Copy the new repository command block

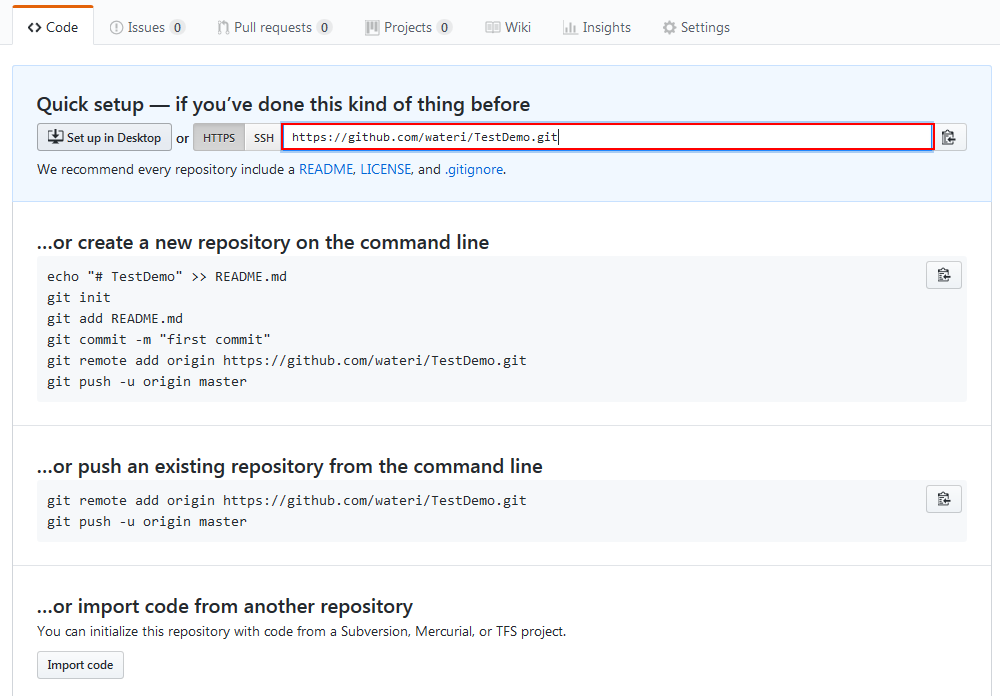(944, 275)
